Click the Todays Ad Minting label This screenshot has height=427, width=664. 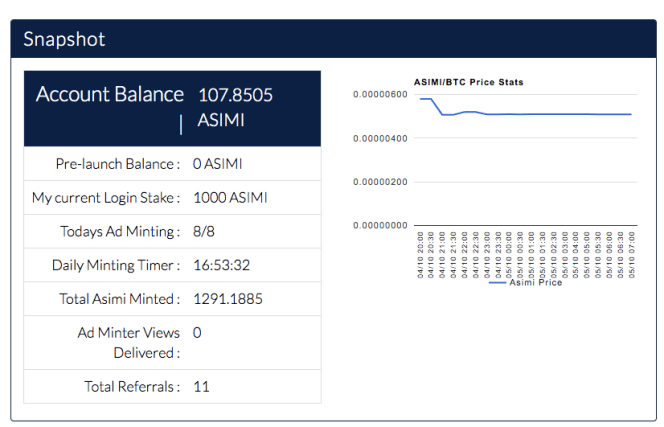(120, 232)
